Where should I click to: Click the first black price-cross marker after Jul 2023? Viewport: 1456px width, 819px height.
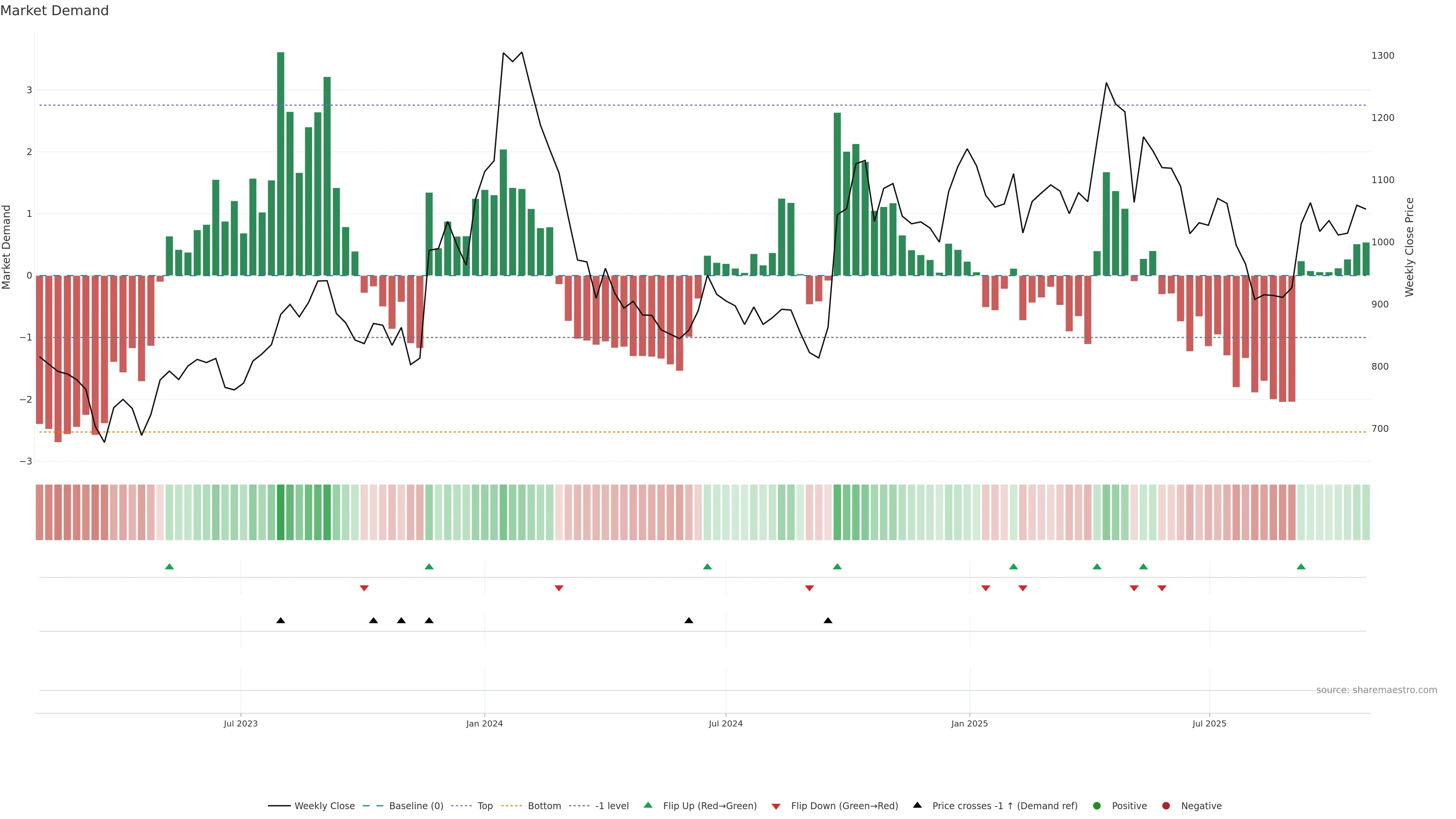(x=280, y=621)
